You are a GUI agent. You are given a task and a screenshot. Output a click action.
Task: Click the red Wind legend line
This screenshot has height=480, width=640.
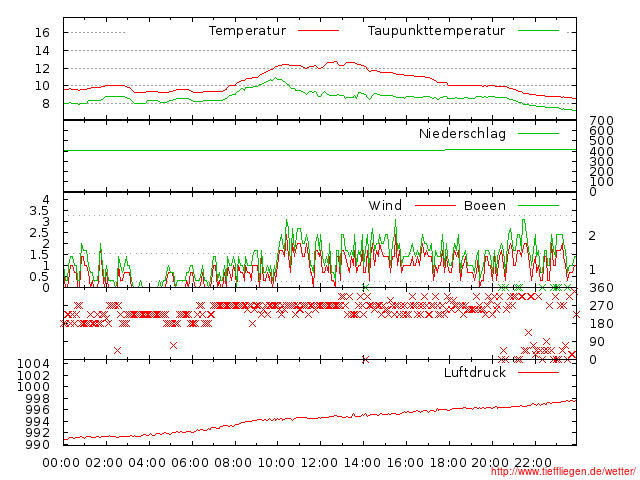(435, 205)
